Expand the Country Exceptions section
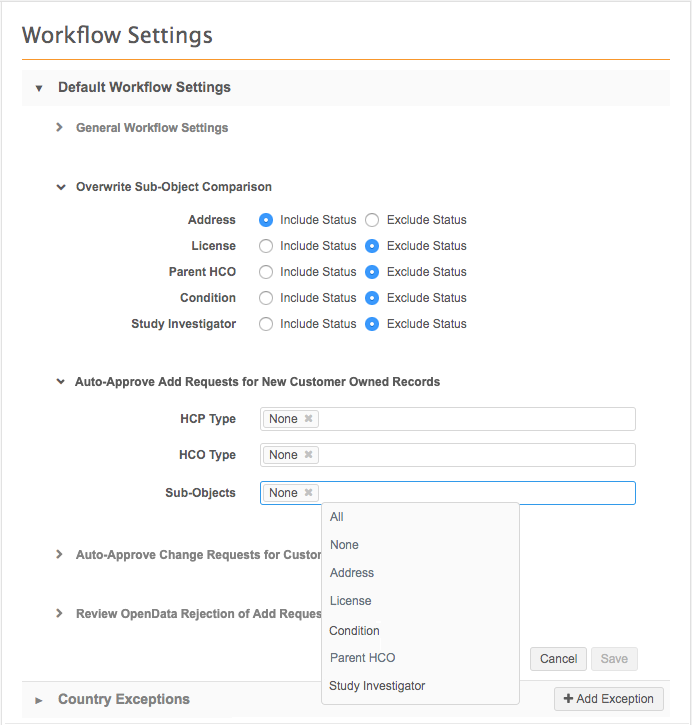 39,700
